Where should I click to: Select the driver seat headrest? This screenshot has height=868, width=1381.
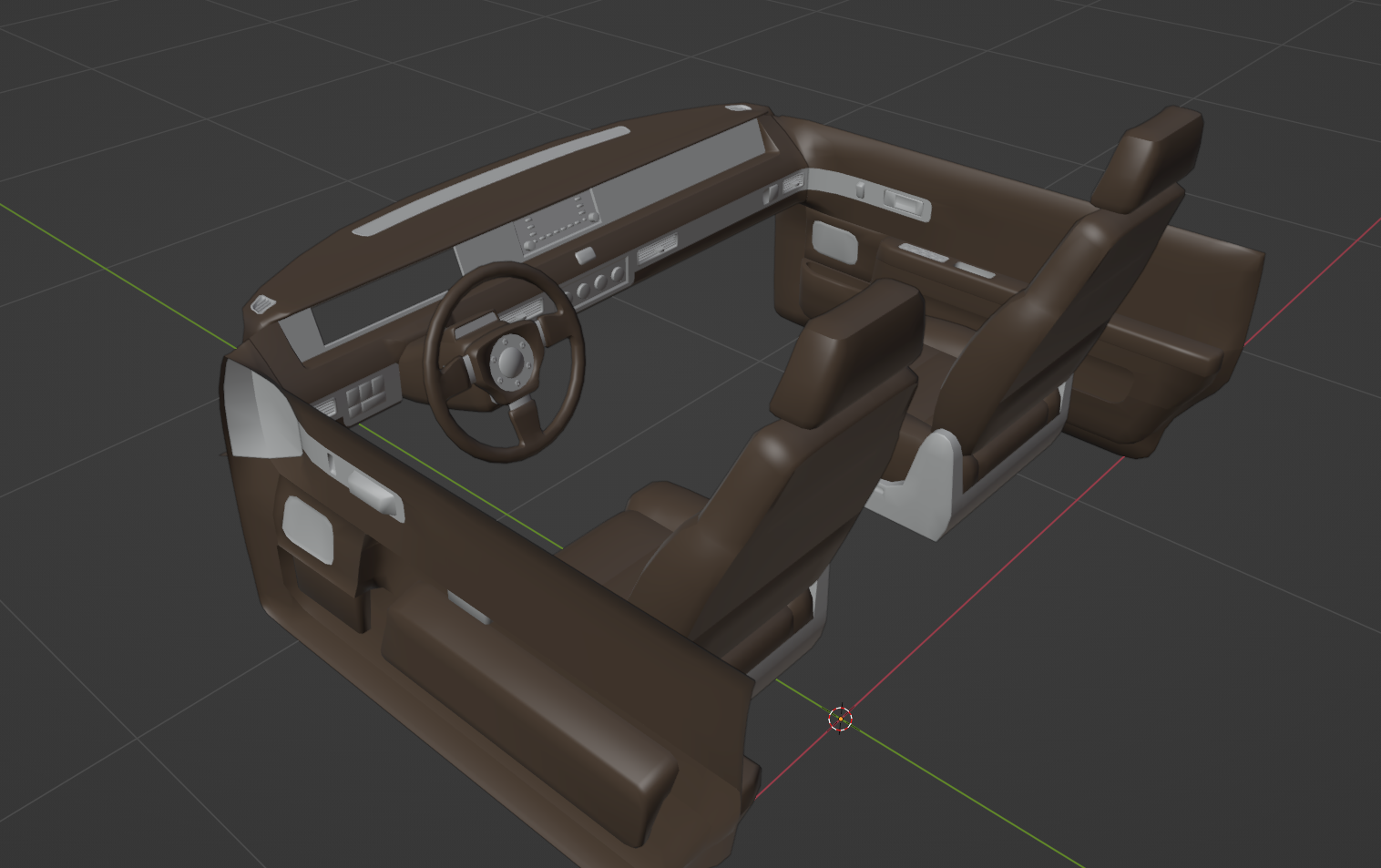pos(847,352)
